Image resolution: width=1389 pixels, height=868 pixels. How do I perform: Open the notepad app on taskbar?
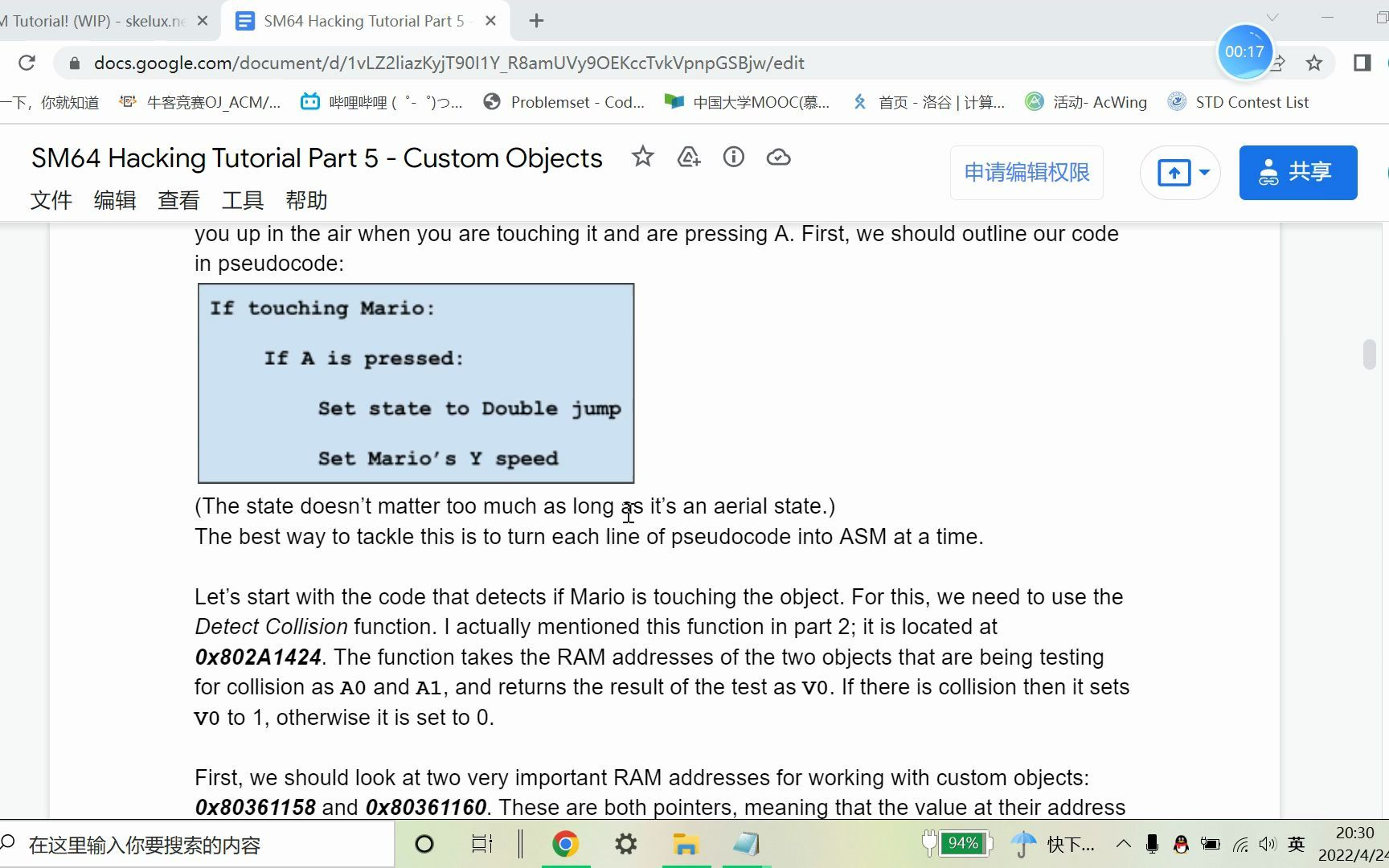(x=746, y=844)
